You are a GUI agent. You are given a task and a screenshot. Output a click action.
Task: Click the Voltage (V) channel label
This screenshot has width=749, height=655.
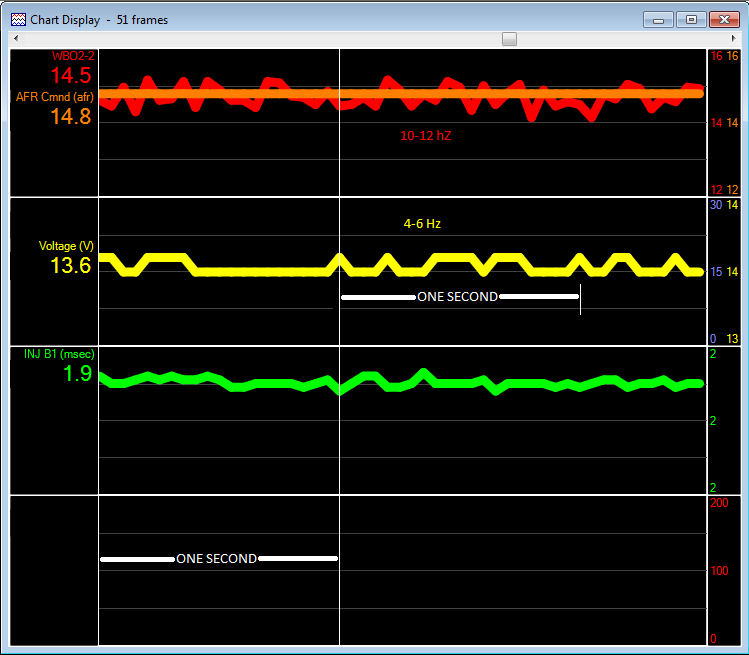[x=65, y=246]
